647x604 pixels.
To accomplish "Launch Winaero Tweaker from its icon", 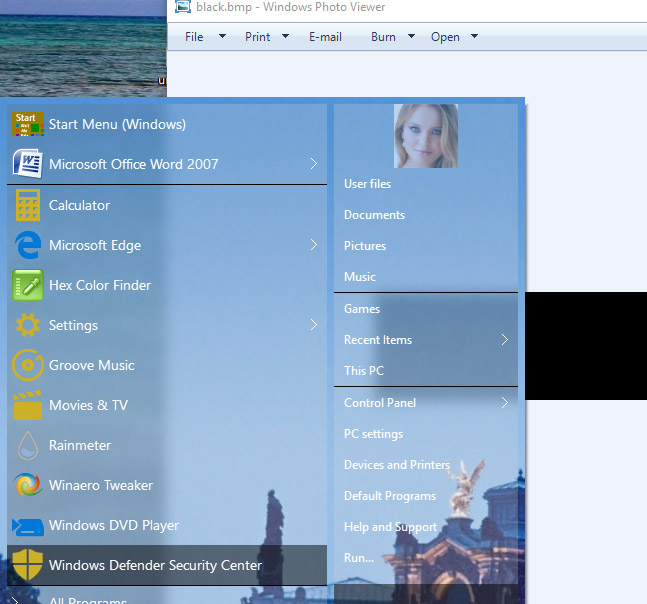I will pos(27,485).
